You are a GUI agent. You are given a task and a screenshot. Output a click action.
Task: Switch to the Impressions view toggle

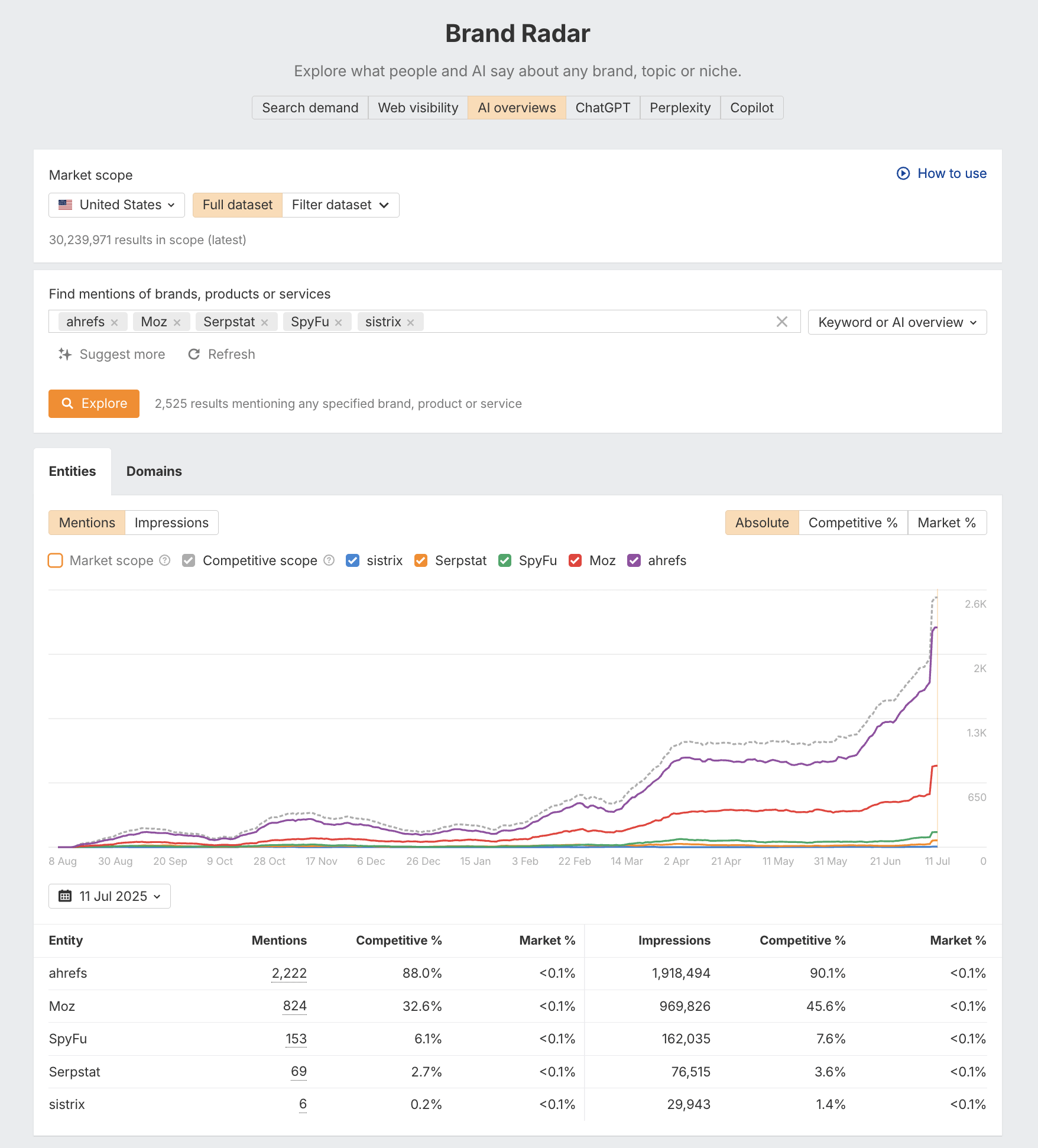[x=171, y=523]
